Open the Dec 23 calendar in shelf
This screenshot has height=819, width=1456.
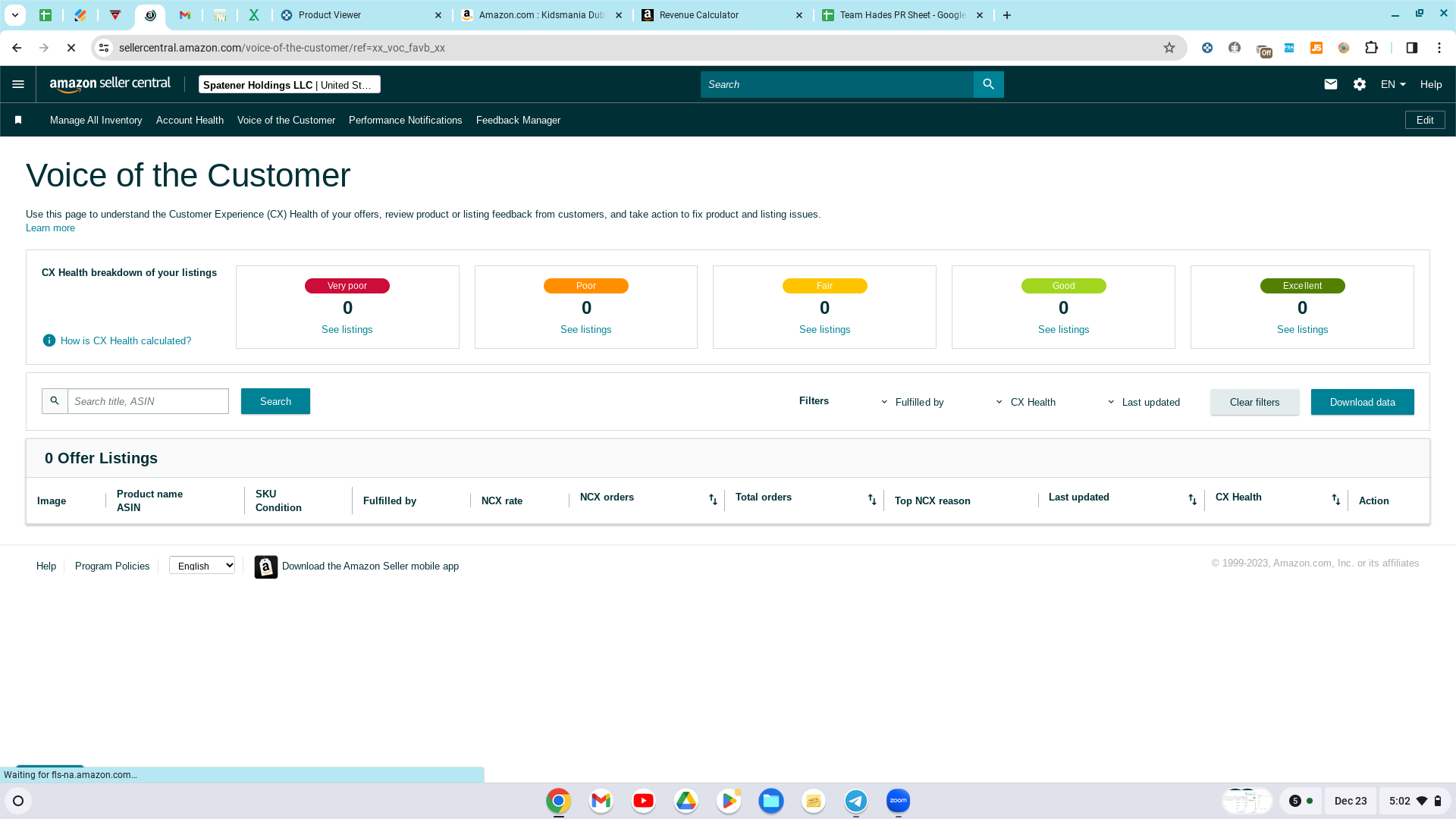pyautogui.click(x=1351, y=801)
